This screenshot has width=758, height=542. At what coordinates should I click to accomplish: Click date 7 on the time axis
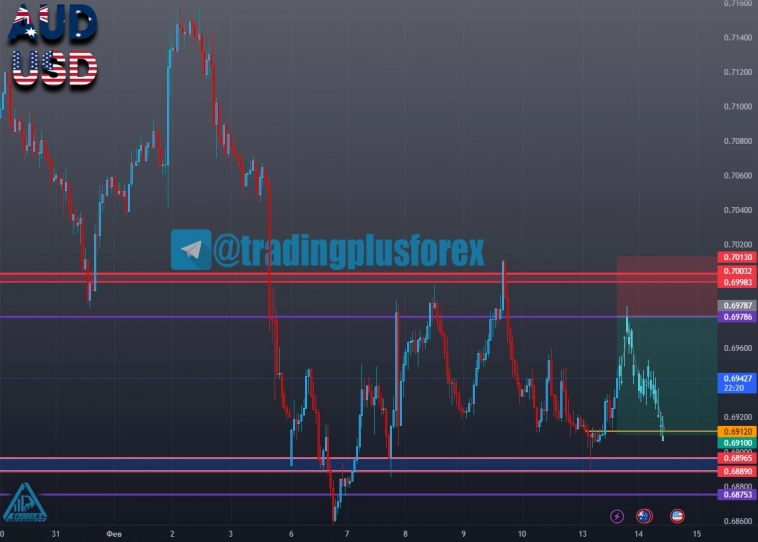347,534
